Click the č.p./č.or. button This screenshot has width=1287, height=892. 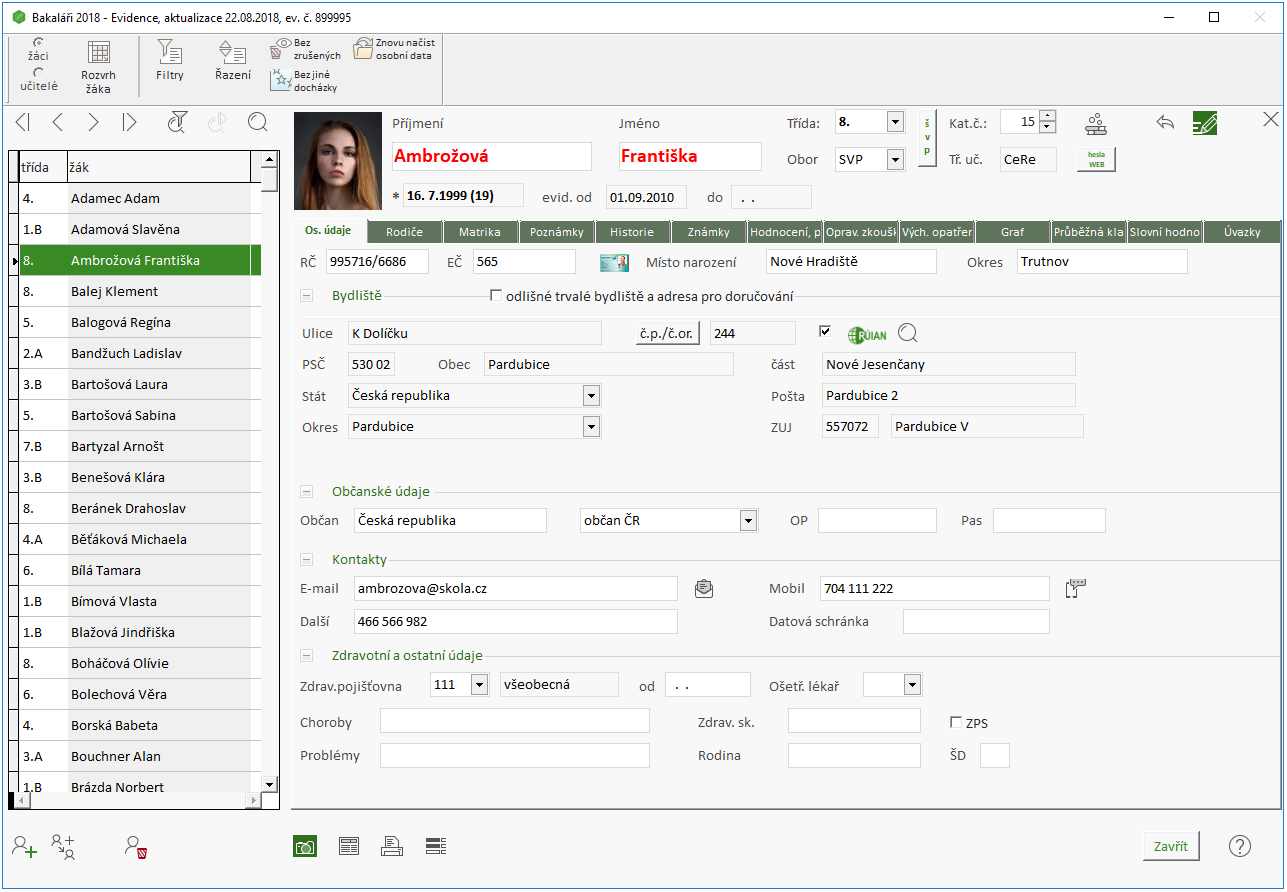coord(667,334)
